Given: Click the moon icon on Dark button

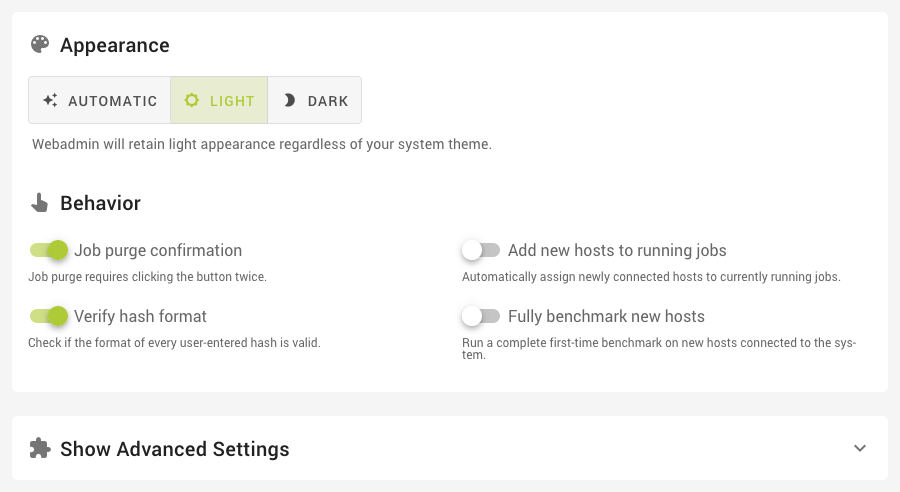Looking at the screenshot, I should (x=290, y=101).
